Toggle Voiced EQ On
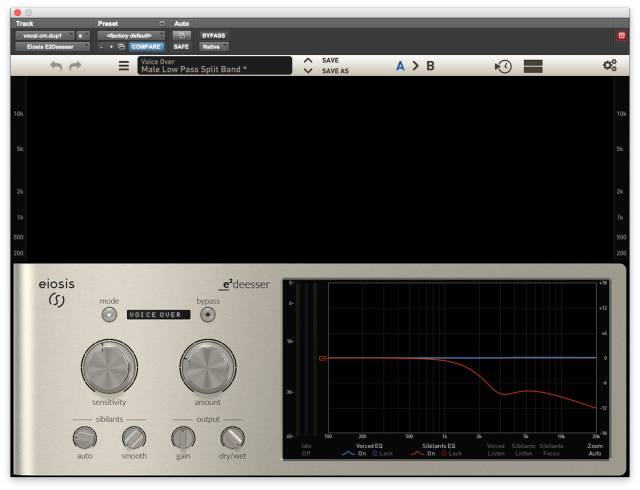 (x=362, y=453)
